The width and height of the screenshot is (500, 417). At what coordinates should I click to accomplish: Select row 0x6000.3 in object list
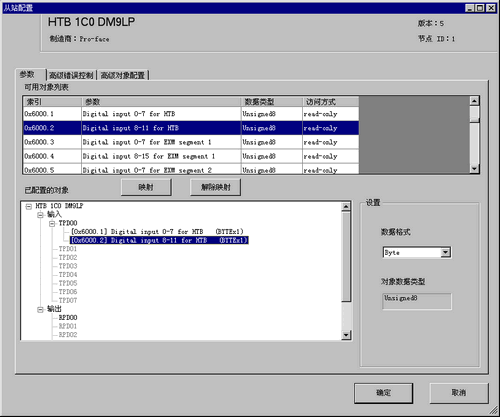pyautogui.click(x=191, y=142)
